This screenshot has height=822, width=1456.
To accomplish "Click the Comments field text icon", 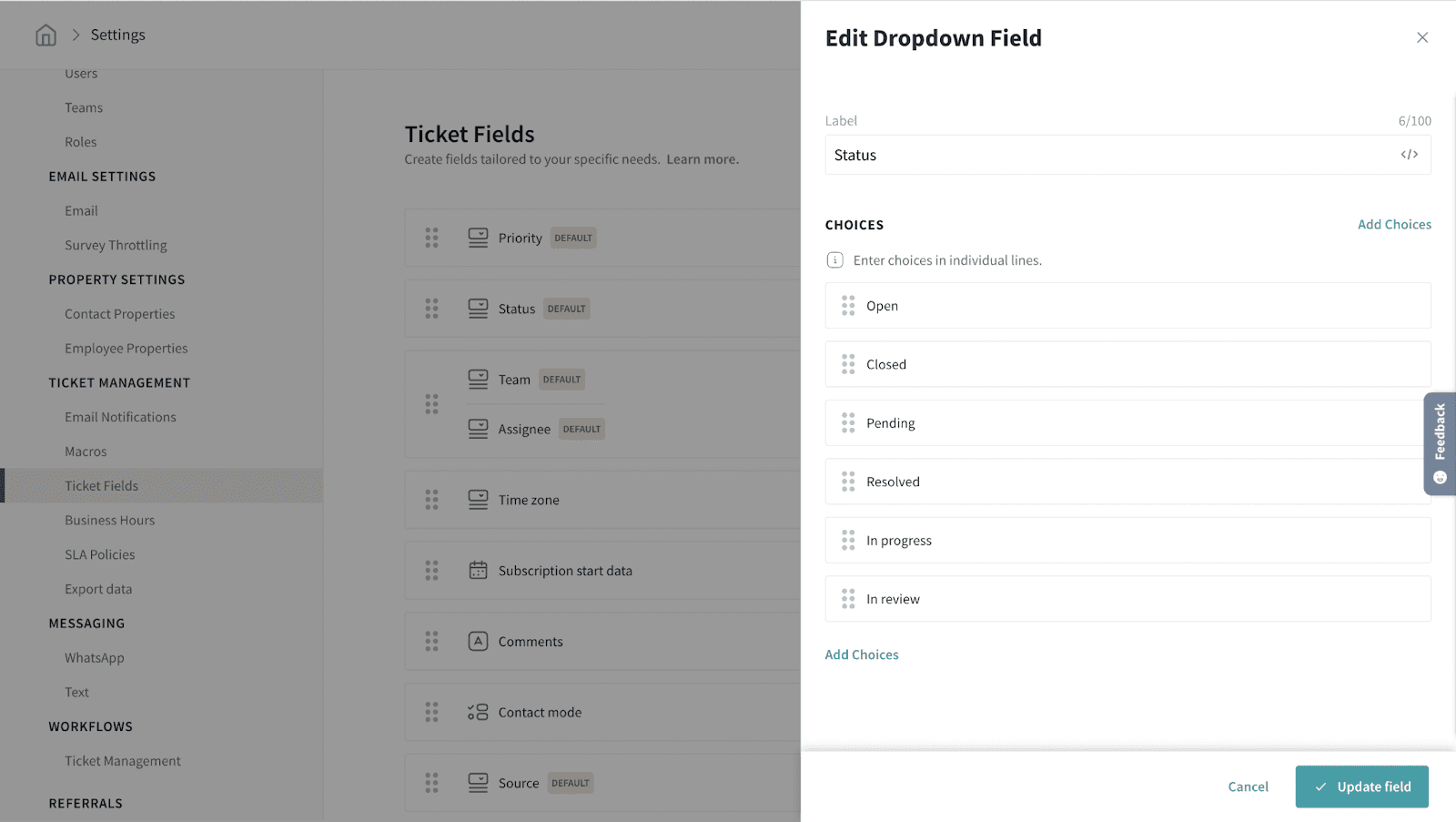I will point(478,642).
